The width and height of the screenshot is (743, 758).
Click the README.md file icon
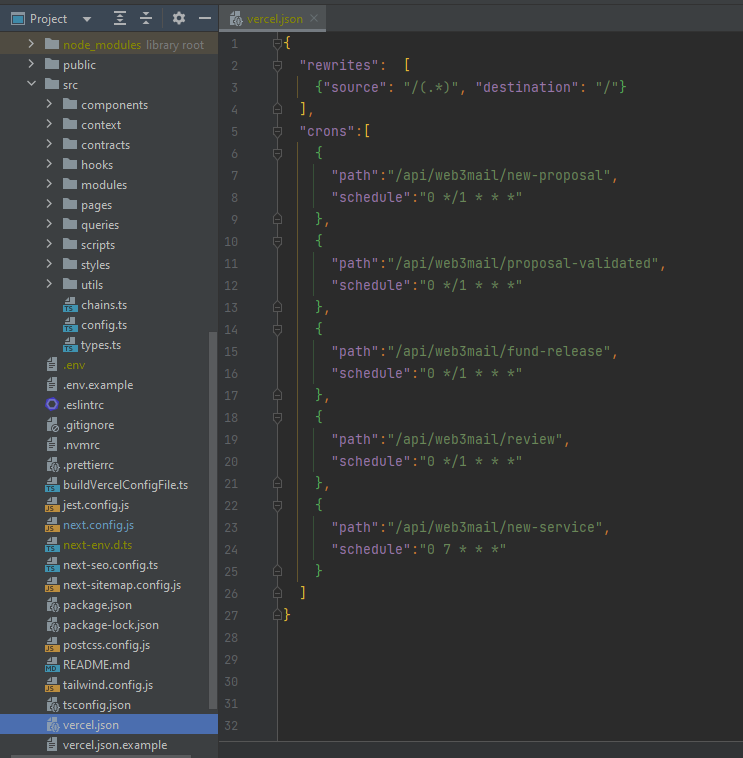click(53, 665)
